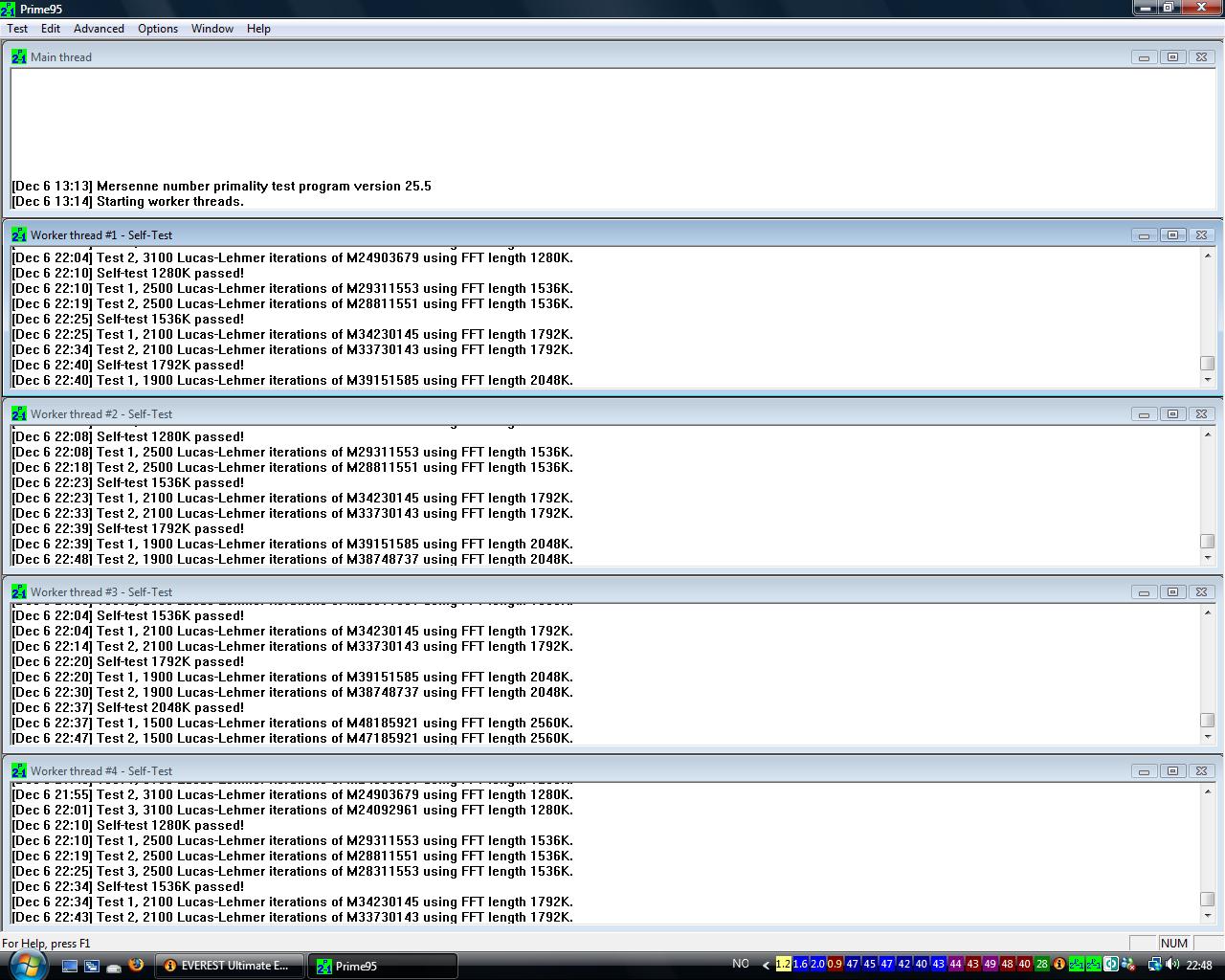1225x980 pixels.
Task: Open the network status tray icon
Action: tap(1154, 964)
